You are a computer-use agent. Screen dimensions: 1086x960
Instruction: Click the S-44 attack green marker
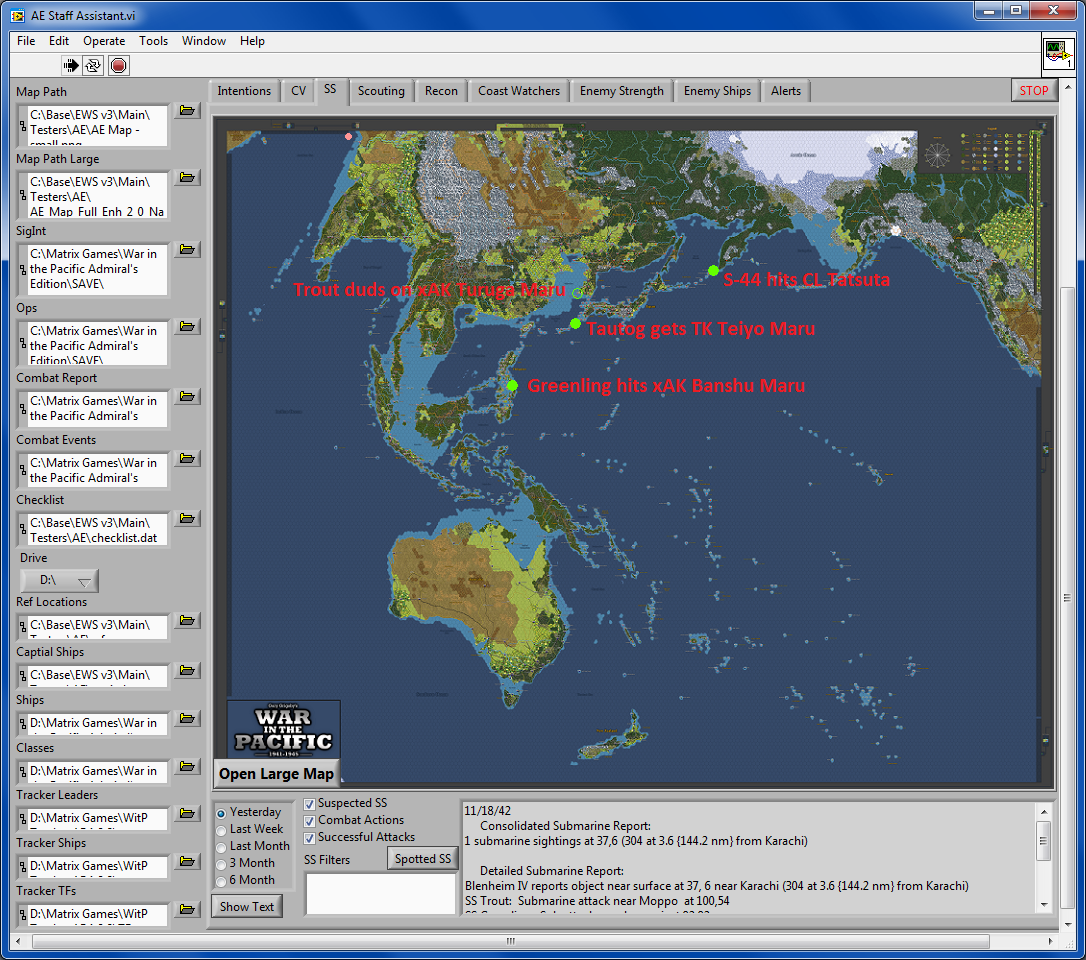(x=713, y=271)
